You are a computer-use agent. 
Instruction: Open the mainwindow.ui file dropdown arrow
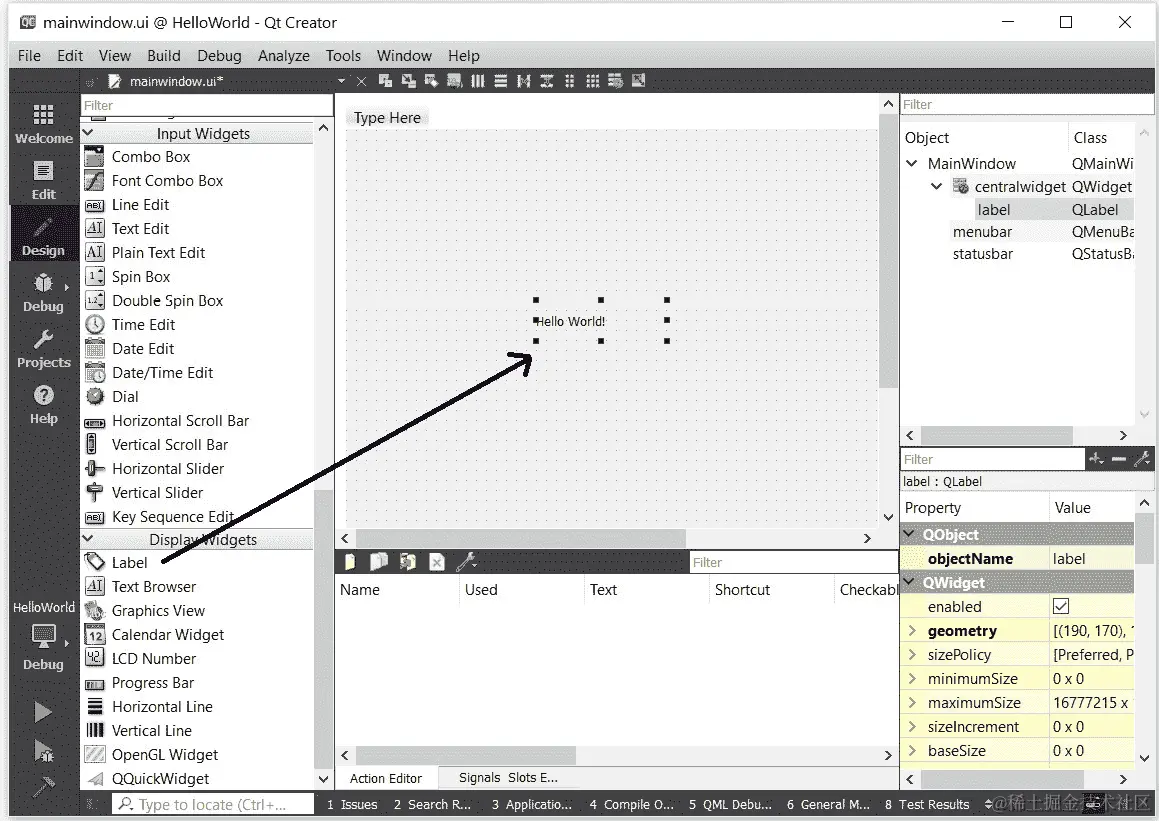341,81
